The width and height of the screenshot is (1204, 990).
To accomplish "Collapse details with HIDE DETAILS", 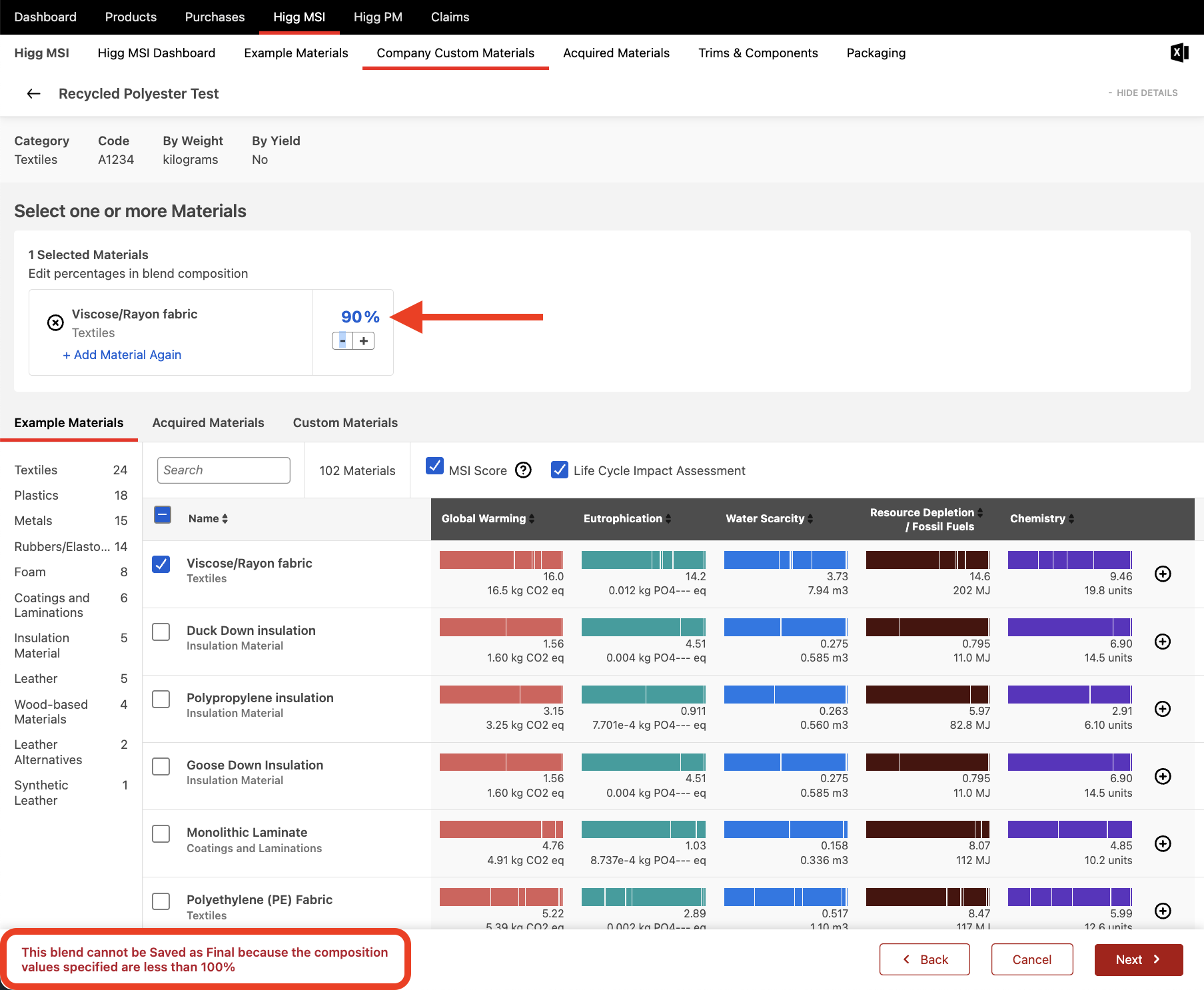I will click(1143, 93).
